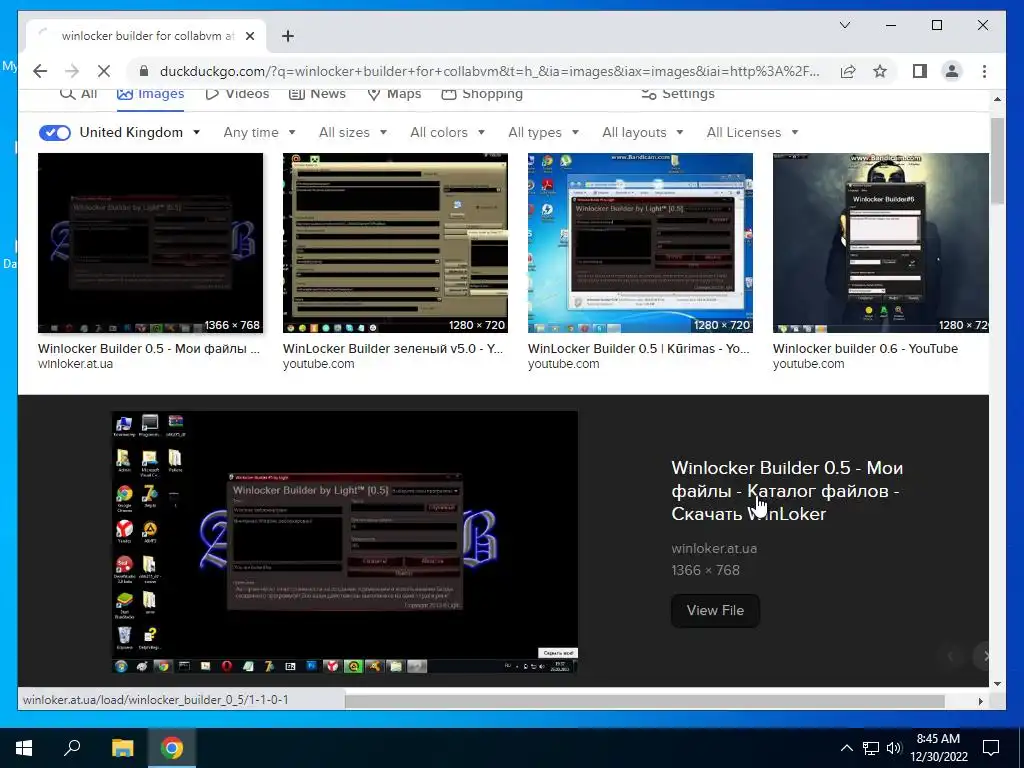This screenshot has width=1024, height=768.
Task: Show hidden system tray icons
Action: point(846,748)
